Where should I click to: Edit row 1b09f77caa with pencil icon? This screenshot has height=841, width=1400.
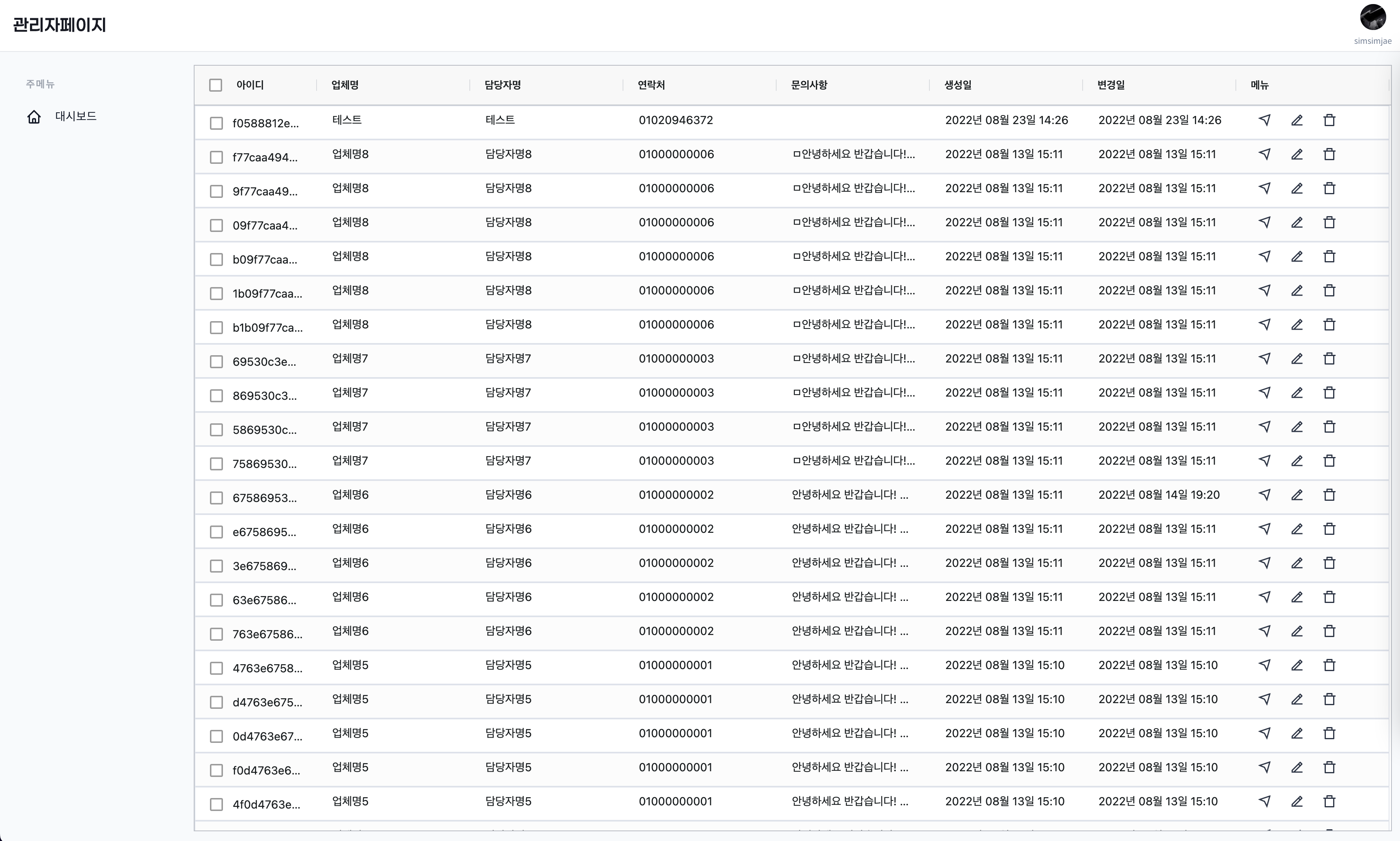tap(1297, 290)
